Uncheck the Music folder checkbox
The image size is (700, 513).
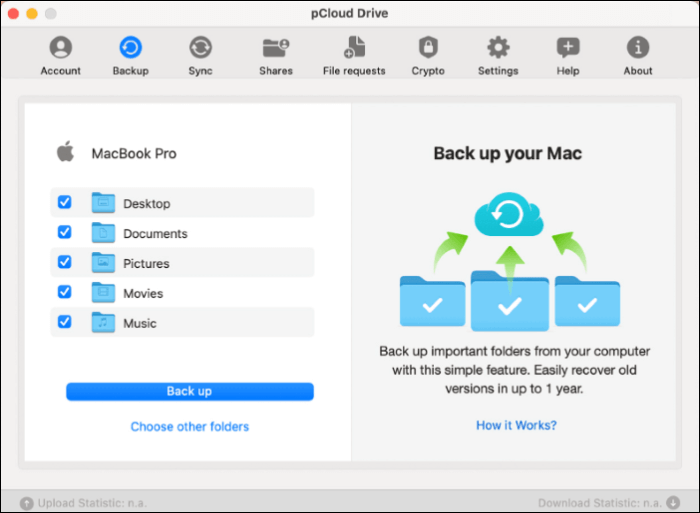coord(65,322)
